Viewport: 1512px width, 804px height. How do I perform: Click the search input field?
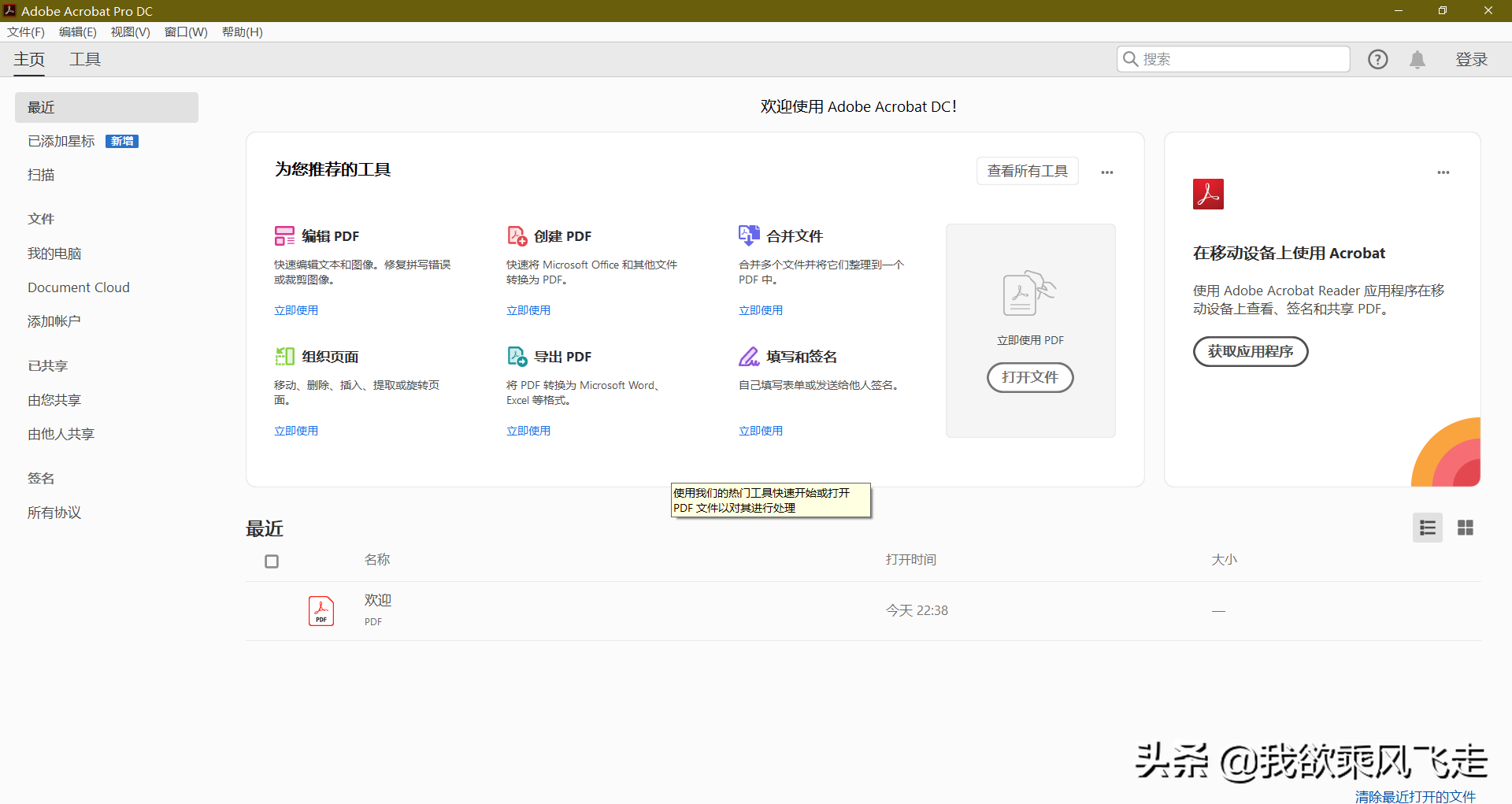pyautogui.click(x=1233, y=59)
